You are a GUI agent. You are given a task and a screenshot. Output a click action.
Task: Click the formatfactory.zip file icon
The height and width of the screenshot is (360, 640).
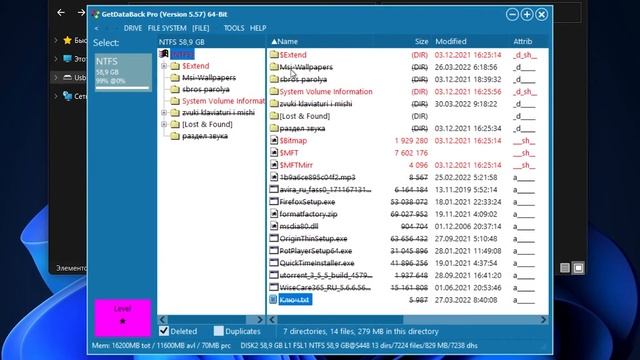click(274, 214)
